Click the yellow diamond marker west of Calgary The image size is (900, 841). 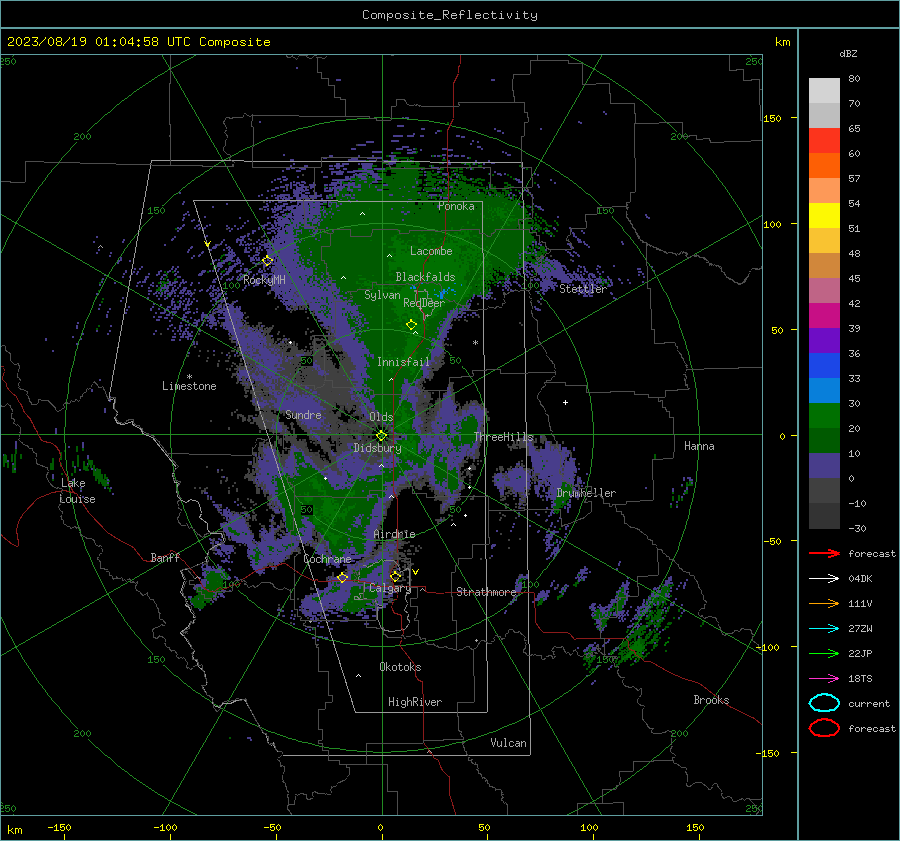[x=343, y=577]
